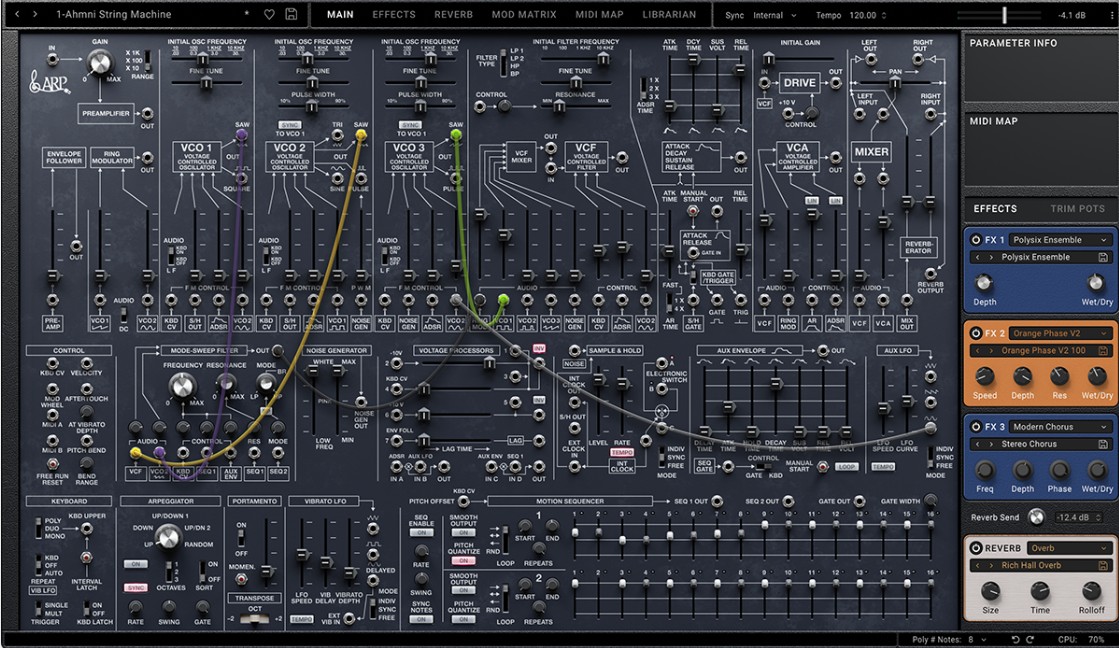
Task: Open the FX 2 Orange Phase V2 type dropdown
Action: pyautogui.click(x=1060, y=333)
